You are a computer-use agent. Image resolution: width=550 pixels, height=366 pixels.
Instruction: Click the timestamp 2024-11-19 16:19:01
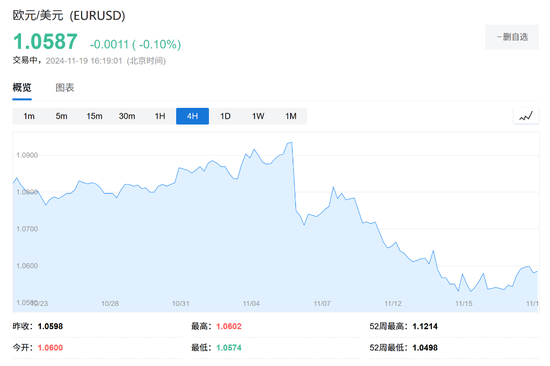(x=84, y=61)
